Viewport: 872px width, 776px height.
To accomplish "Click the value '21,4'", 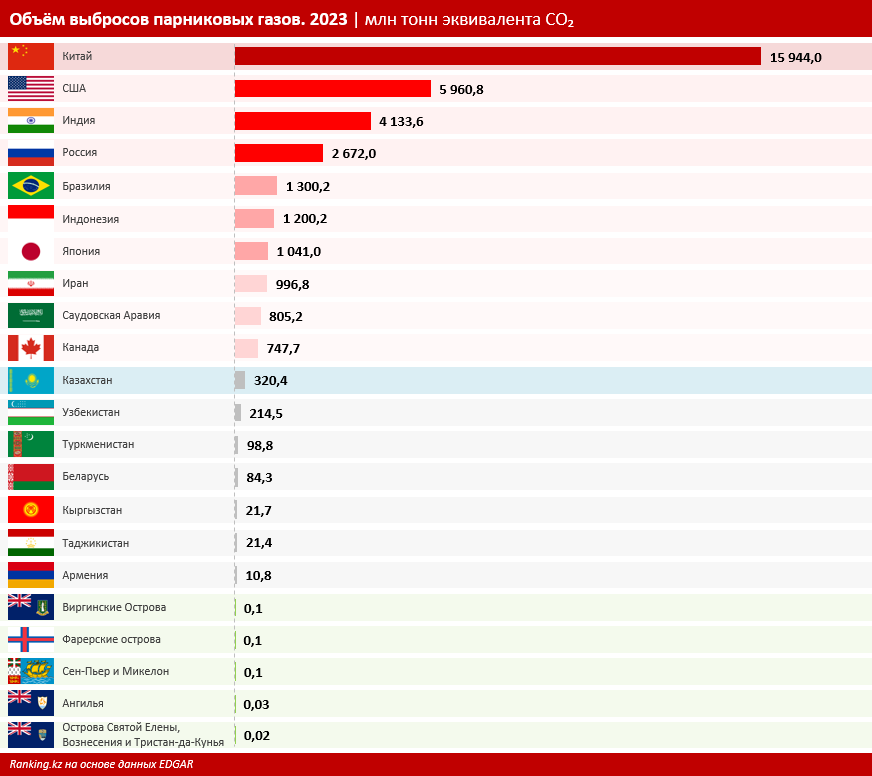I will click(259, 542).
